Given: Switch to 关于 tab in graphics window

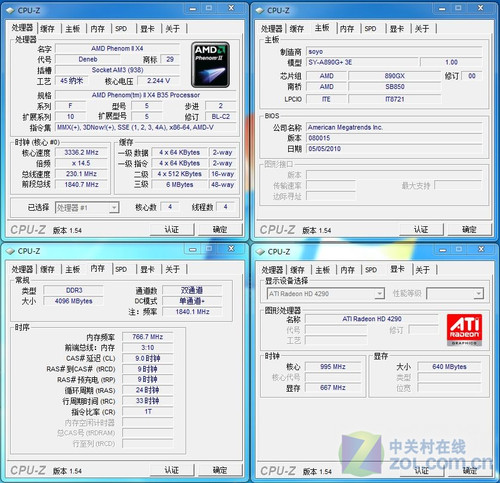Looking at the screenshot, I should [x=423, y=270].
